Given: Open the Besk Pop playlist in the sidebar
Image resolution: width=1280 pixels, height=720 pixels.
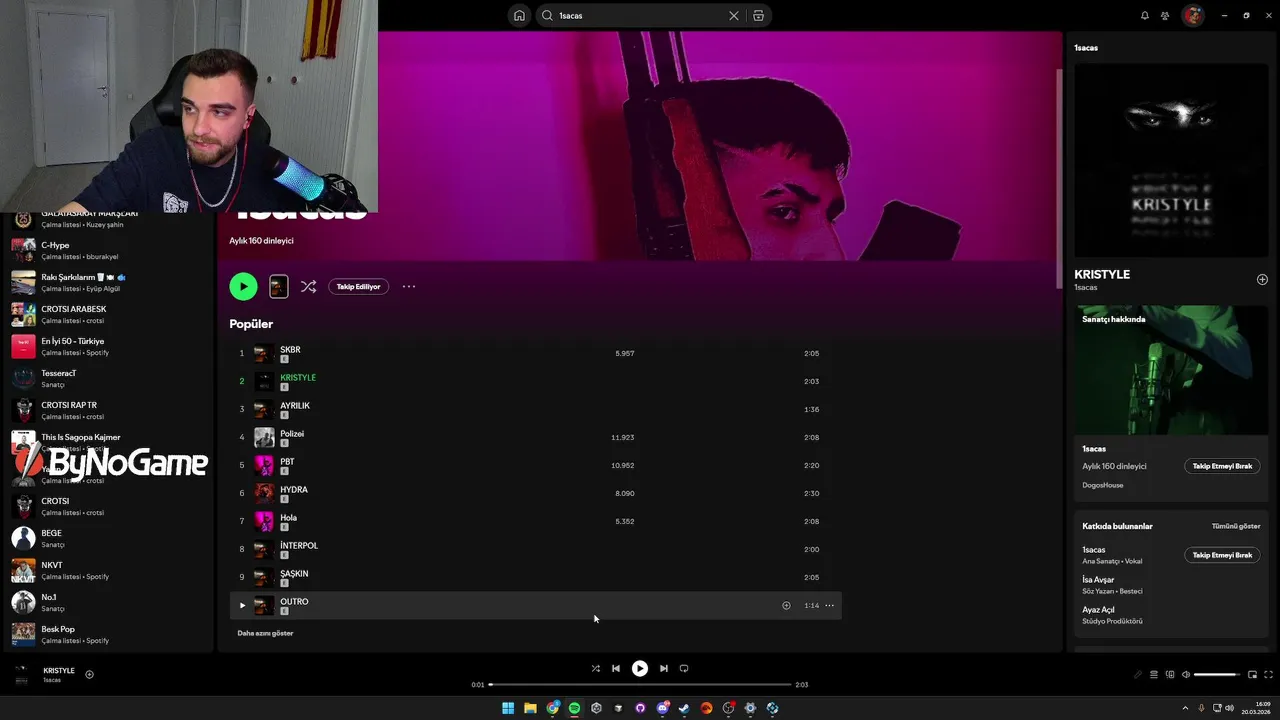Looking at the screenshot, I should click(x=108, y=634).
